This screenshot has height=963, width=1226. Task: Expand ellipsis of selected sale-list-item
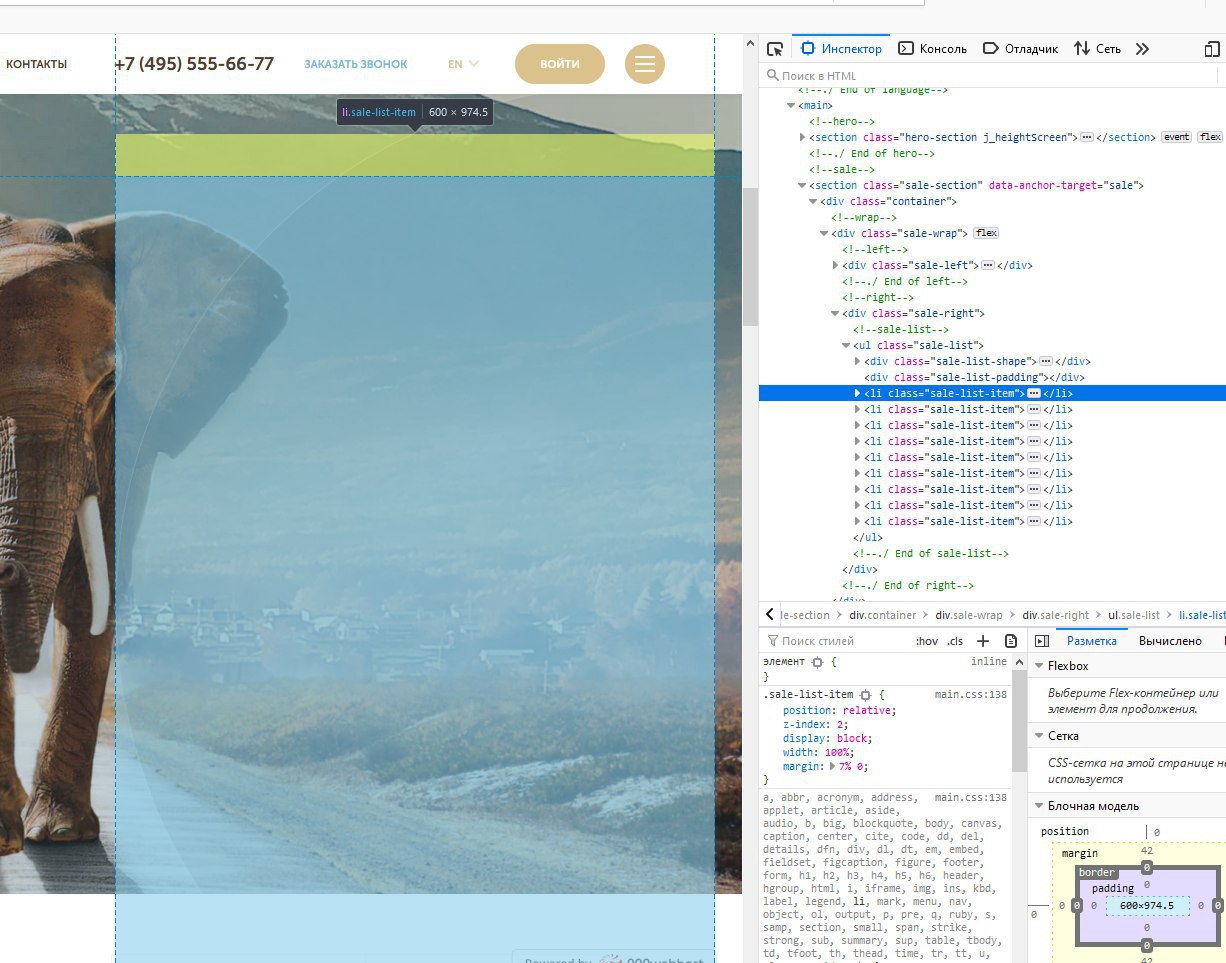[x=1034, y=393]
